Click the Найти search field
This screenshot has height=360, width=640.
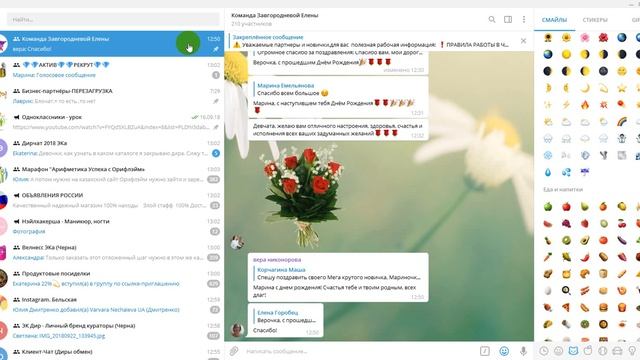point(113,19)
